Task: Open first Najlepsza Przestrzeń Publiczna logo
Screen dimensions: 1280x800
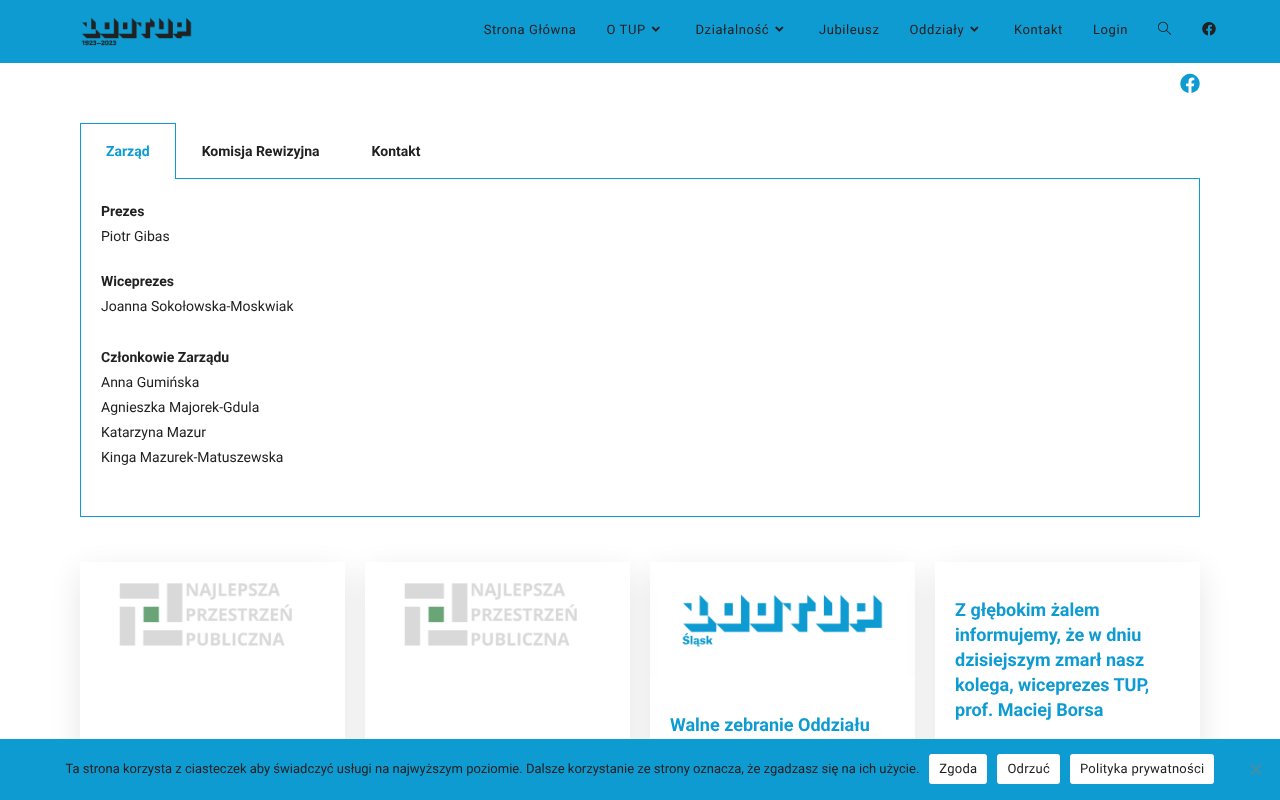Action: [x=205, y=614]
